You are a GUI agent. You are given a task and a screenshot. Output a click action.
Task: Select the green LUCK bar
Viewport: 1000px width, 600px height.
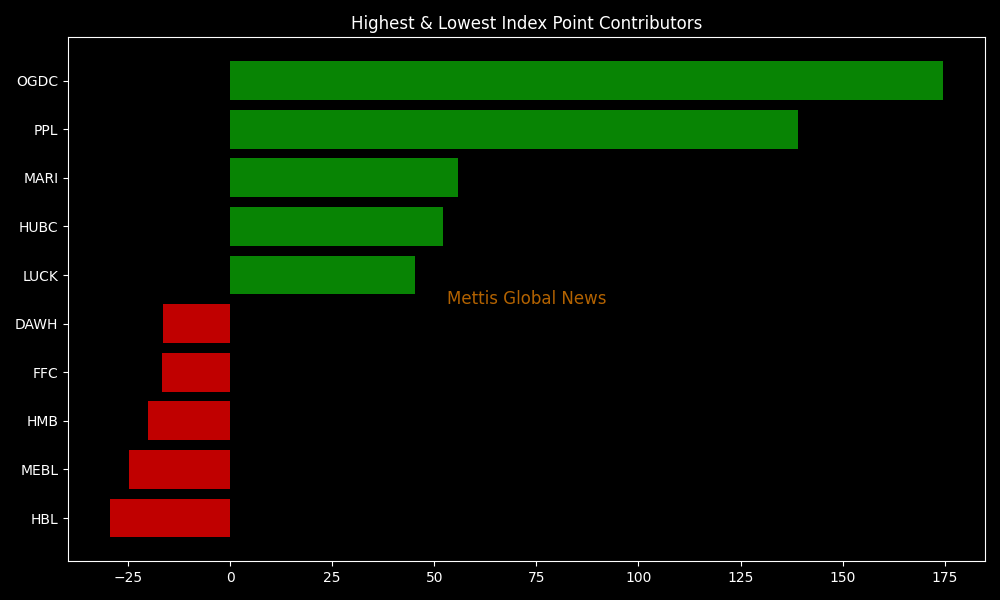pyautogui.click(x=322, y=275)
